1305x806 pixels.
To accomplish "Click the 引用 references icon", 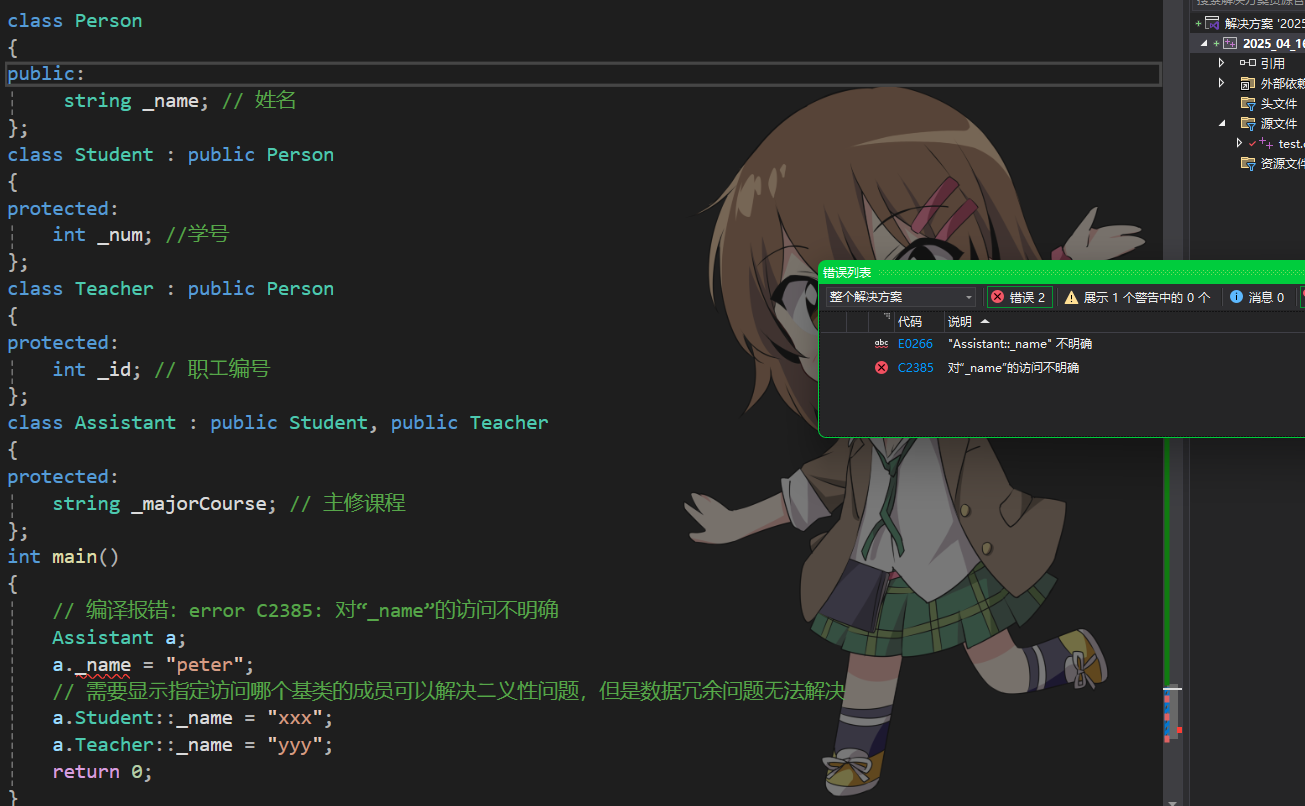I will click(1247, 63).
